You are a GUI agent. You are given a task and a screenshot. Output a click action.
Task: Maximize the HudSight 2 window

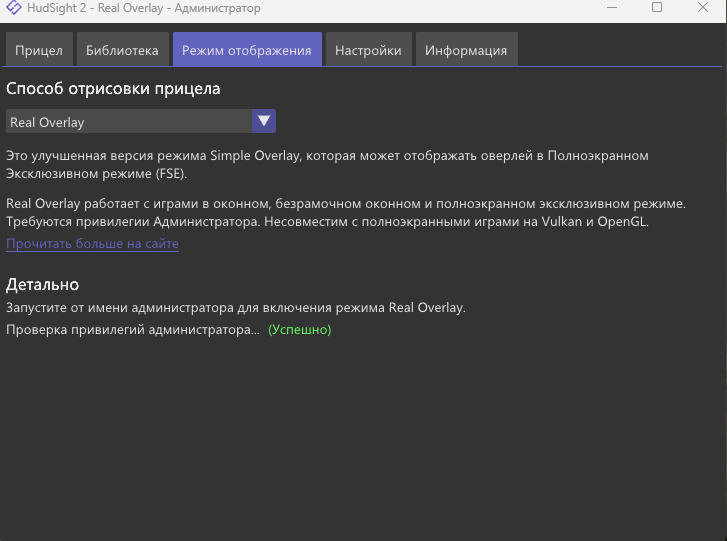[x=657, y=7]
